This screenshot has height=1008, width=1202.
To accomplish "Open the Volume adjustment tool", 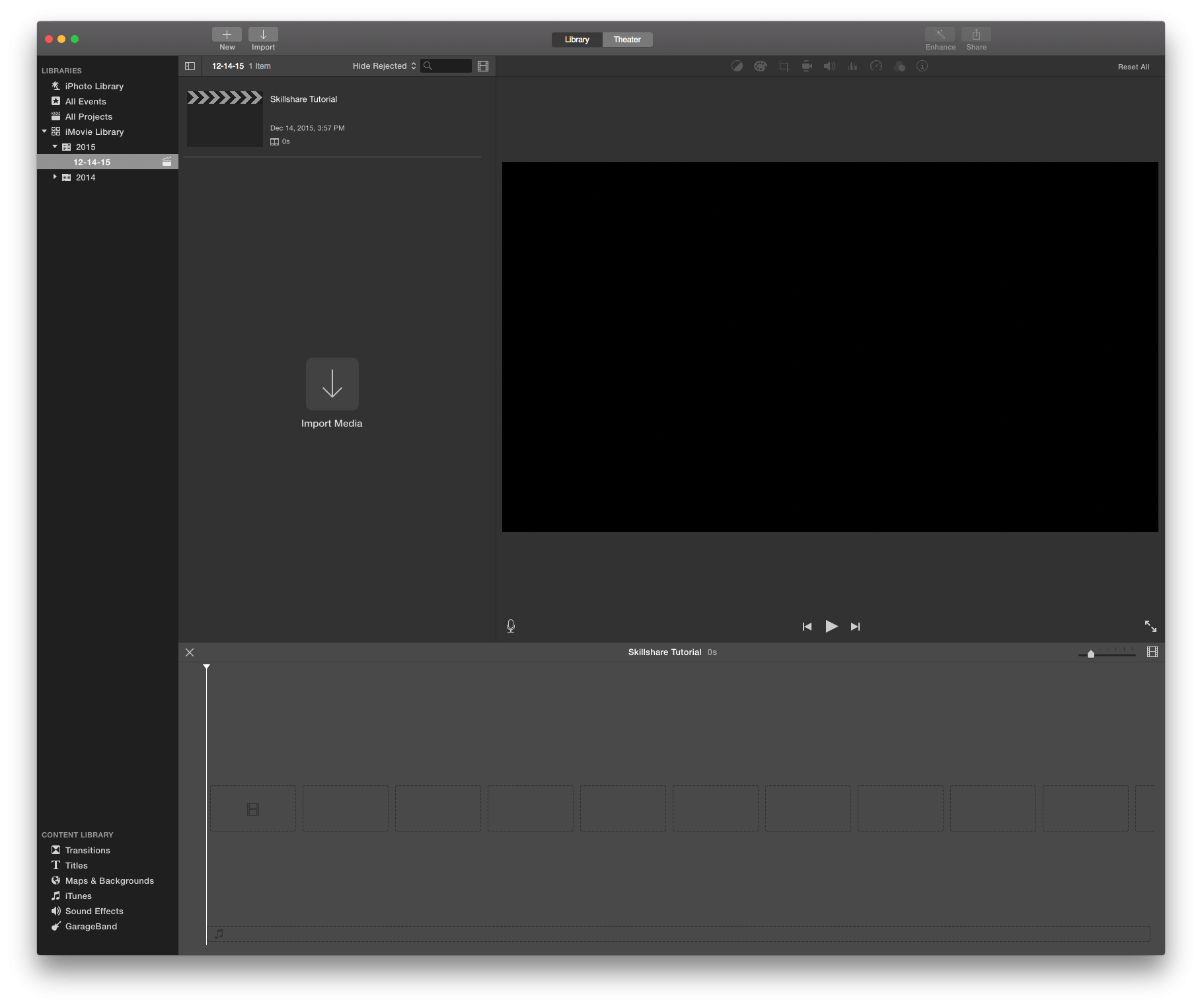I will 829,66.
